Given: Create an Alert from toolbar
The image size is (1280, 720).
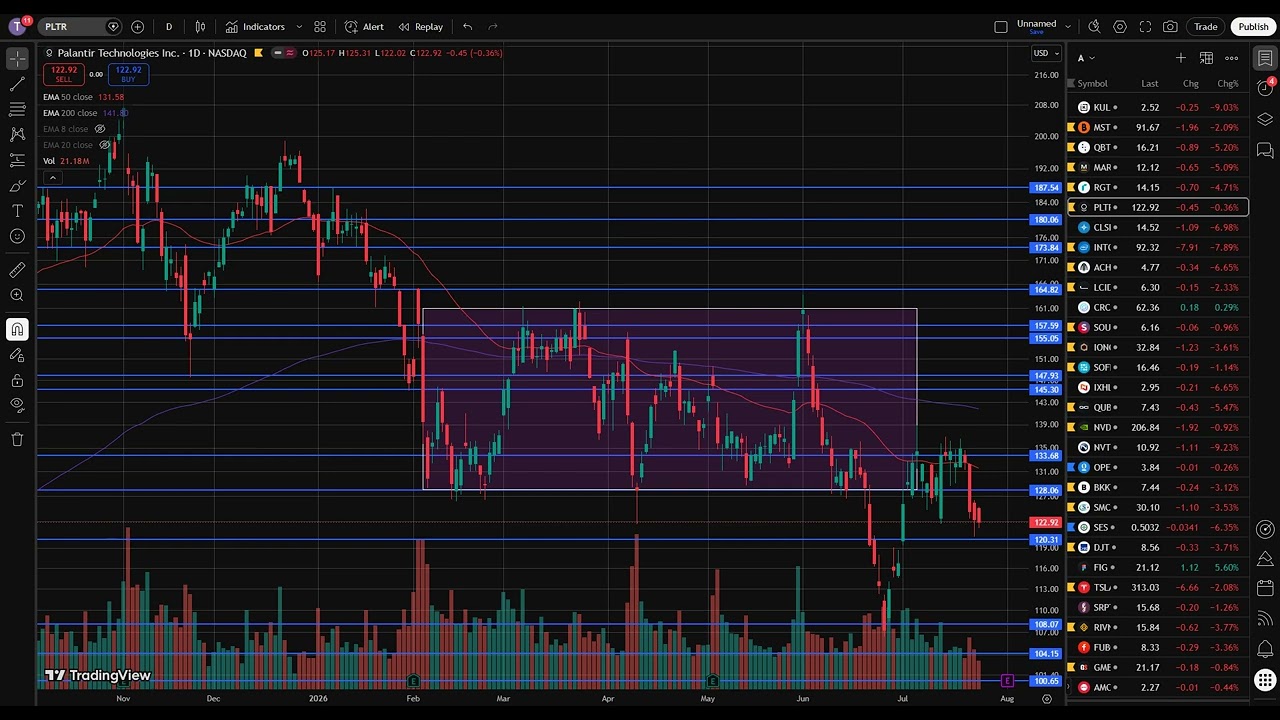Looking at the screenshot, I should pyautogui.click(x=364, y=27).
